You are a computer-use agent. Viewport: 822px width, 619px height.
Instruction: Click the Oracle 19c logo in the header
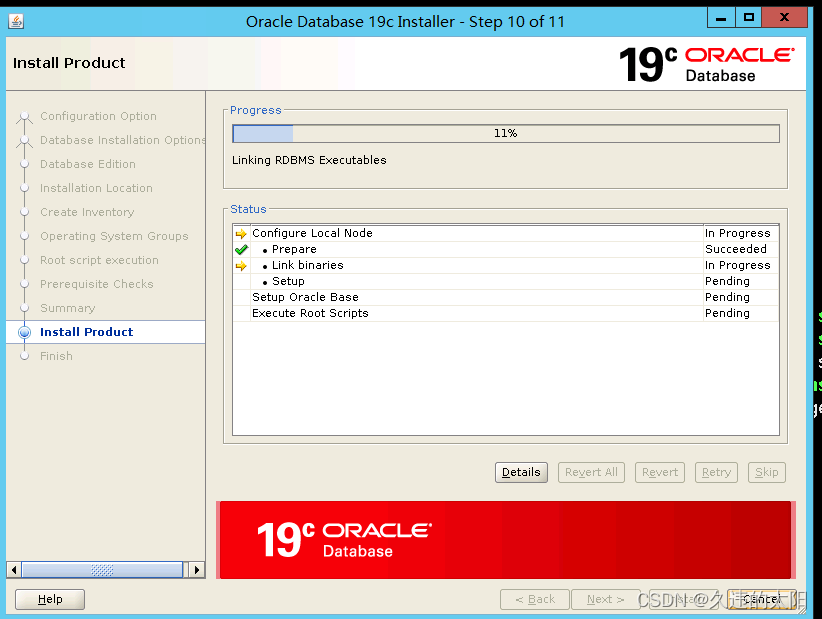tap(706, 64)
